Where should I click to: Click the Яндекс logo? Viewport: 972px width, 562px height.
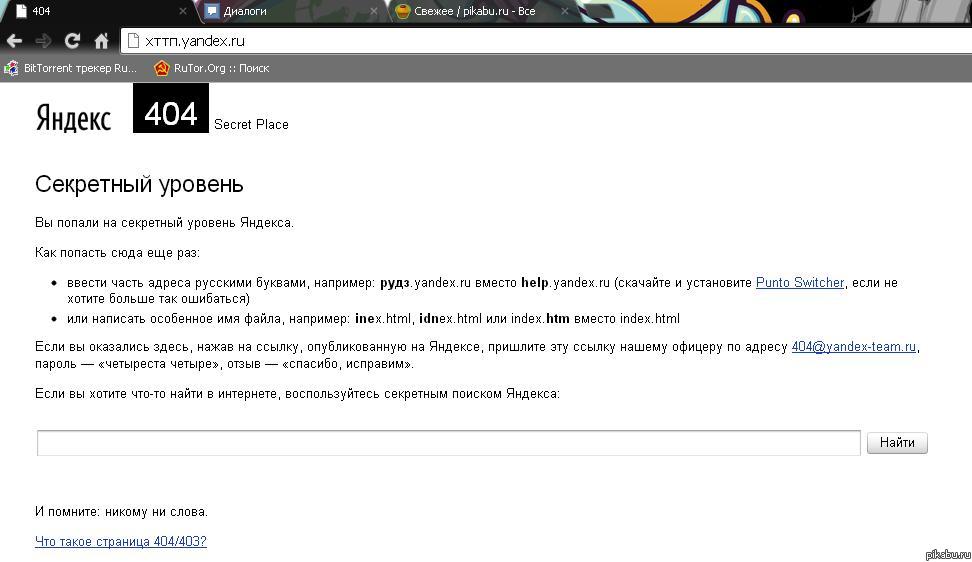click(x=73, y=118)
